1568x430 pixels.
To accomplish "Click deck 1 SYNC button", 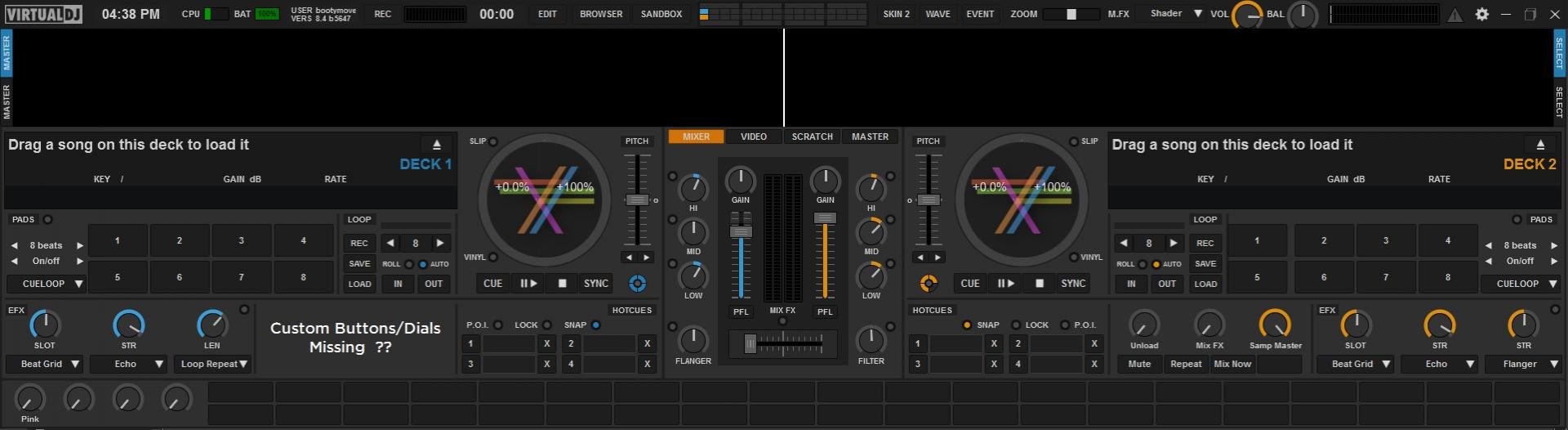I will click(596, 284).
